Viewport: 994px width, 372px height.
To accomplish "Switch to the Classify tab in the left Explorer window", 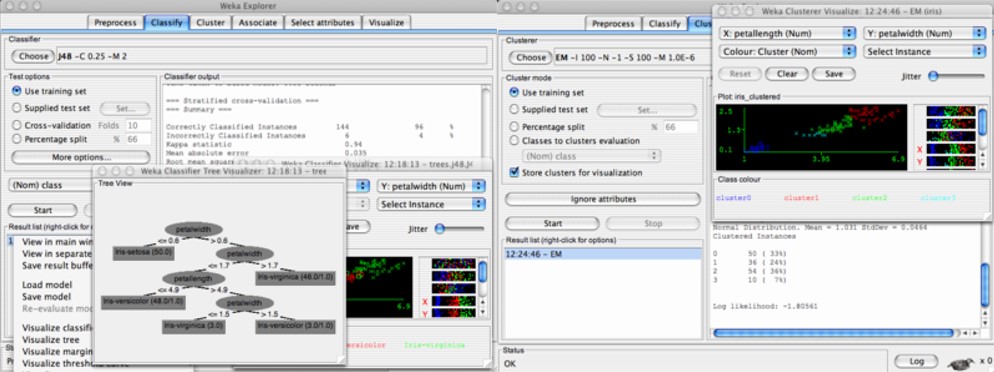I will [x=167, y=22].
